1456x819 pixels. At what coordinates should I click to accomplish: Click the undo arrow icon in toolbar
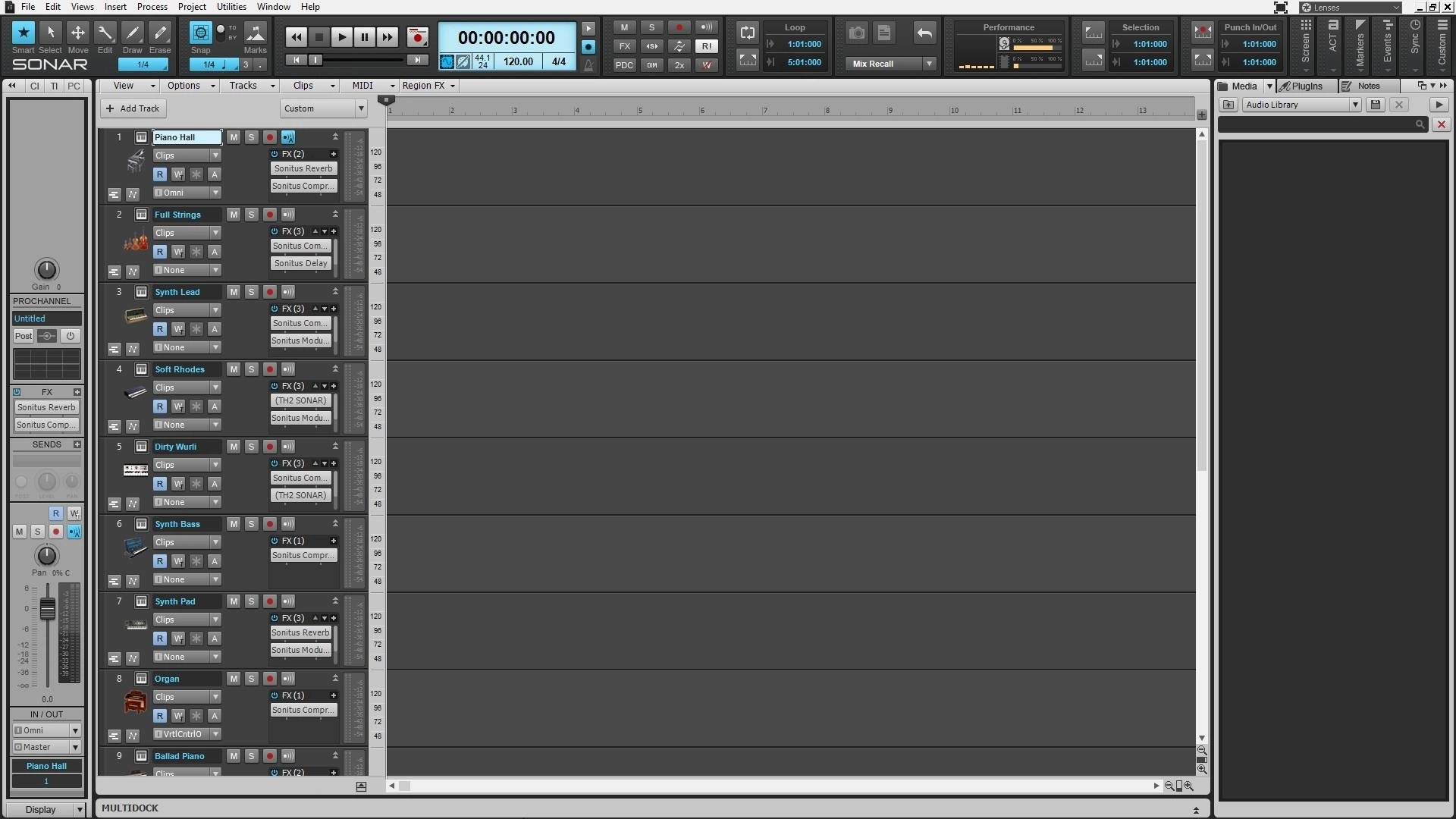pyautogui.click(x=924, y=33)
